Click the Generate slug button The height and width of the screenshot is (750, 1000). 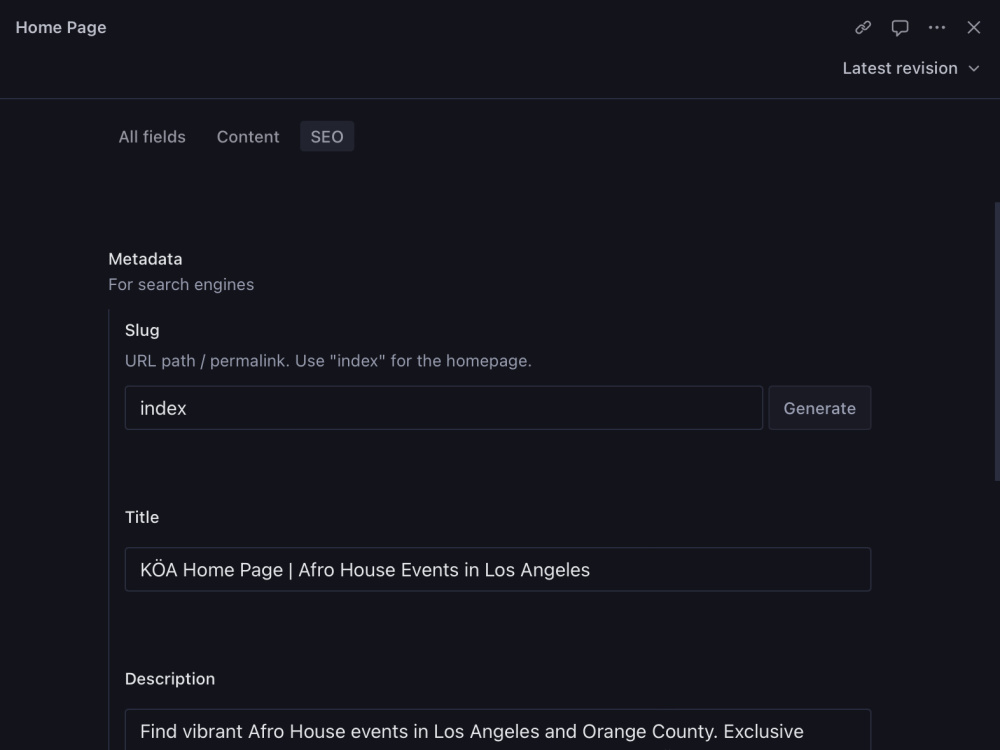click(x=820, y=408)
